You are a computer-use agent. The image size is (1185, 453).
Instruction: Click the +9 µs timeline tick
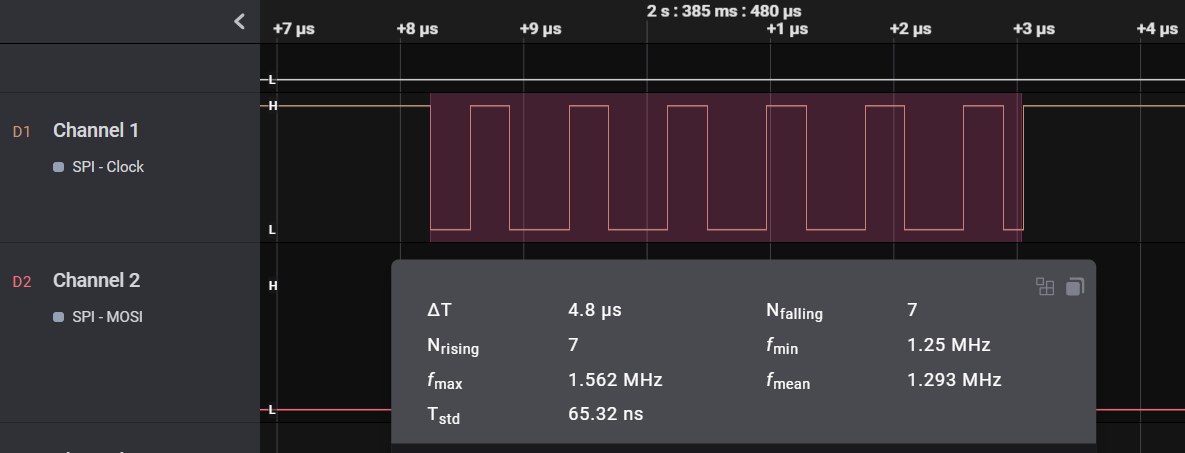(541, 29)
